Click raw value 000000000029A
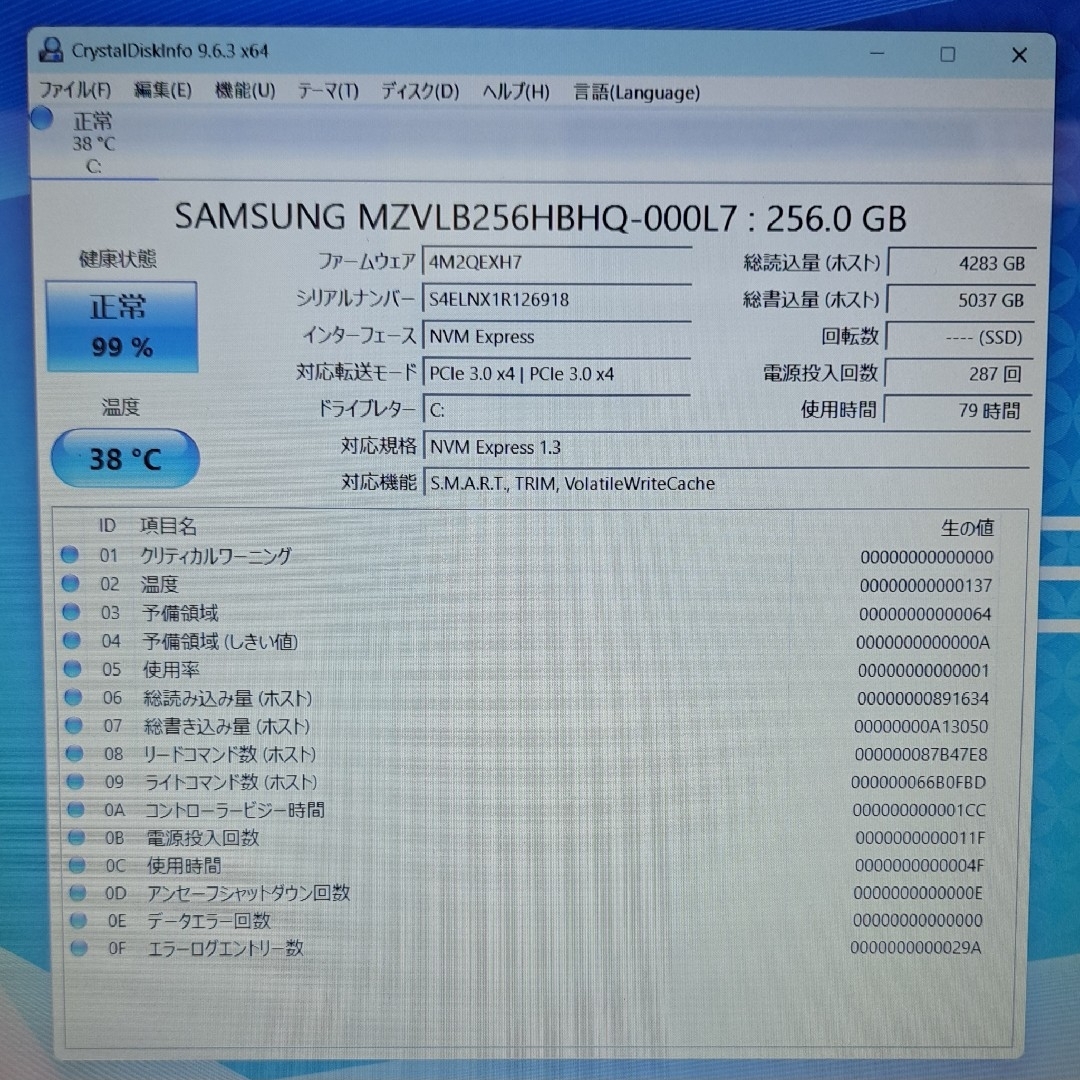Viewport: 1080px width, 1080px height. [915, 948]
